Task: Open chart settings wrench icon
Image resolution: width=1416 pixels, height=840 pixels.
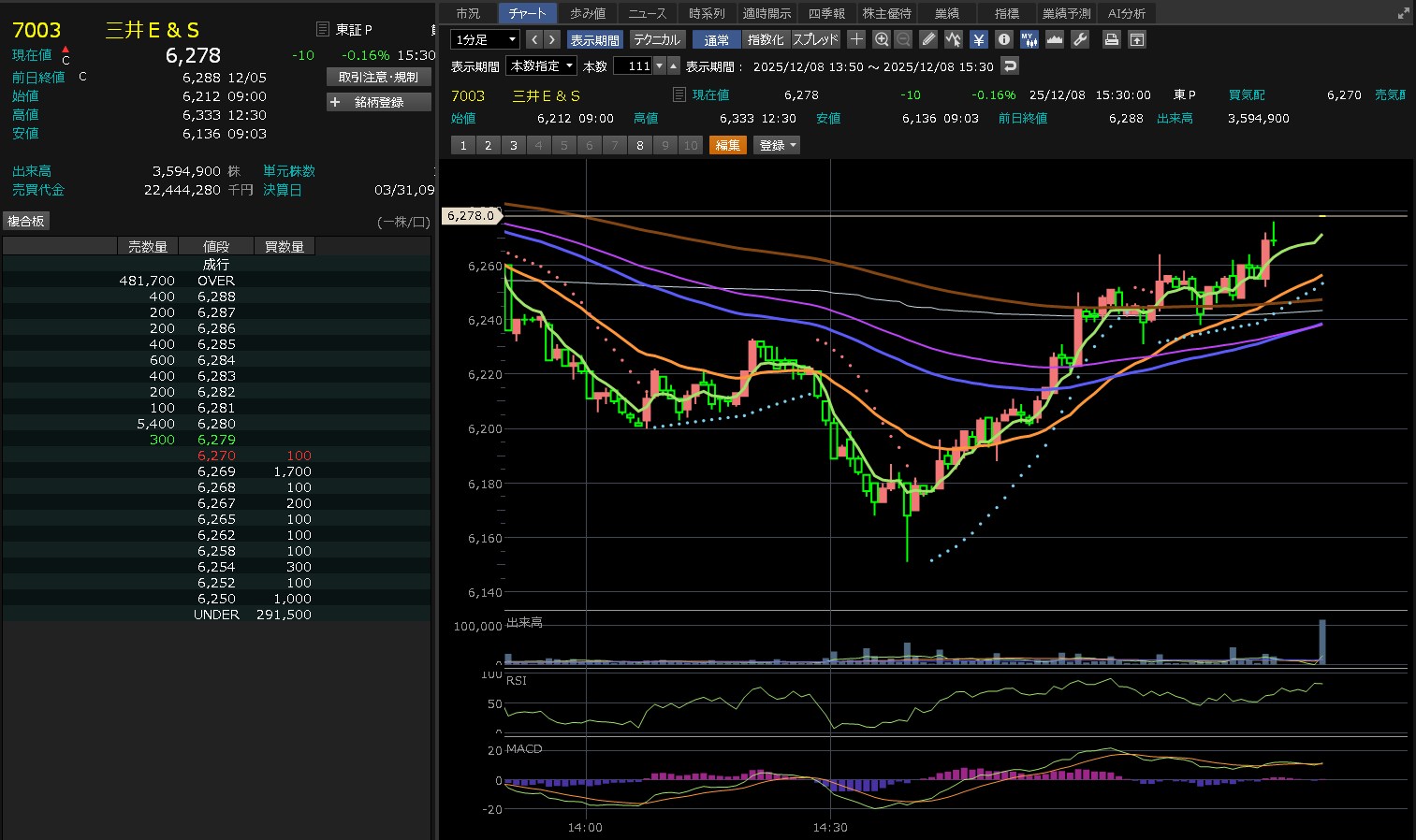Action: click(1079, 39)
